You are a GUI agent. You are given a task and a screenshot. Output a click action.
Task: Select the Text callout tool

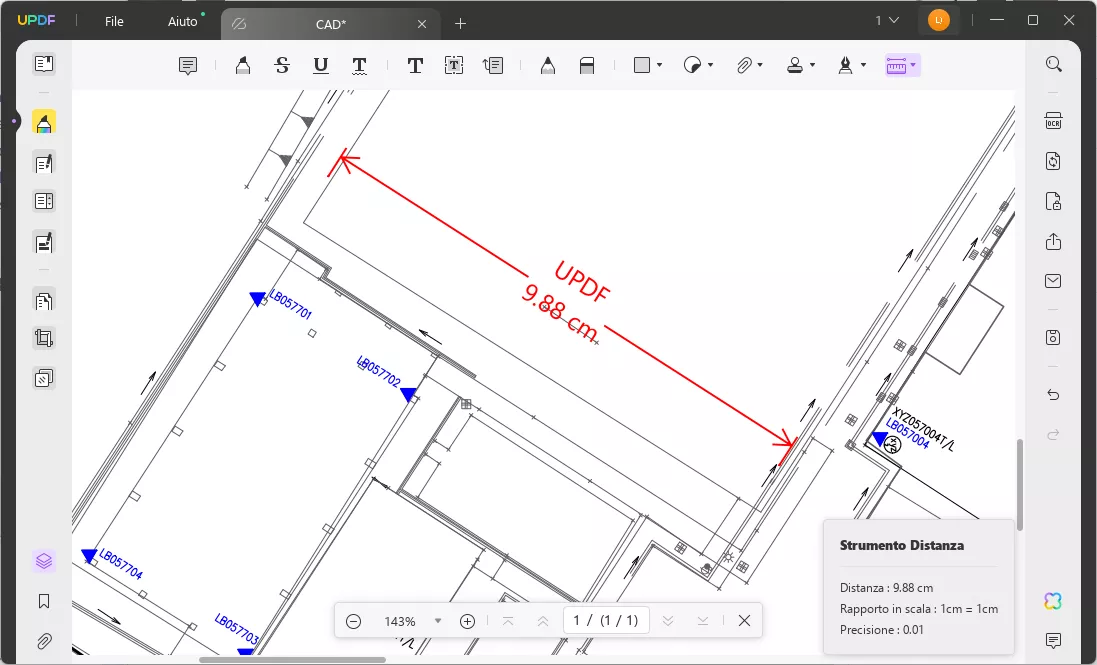[x=493, y=66]
